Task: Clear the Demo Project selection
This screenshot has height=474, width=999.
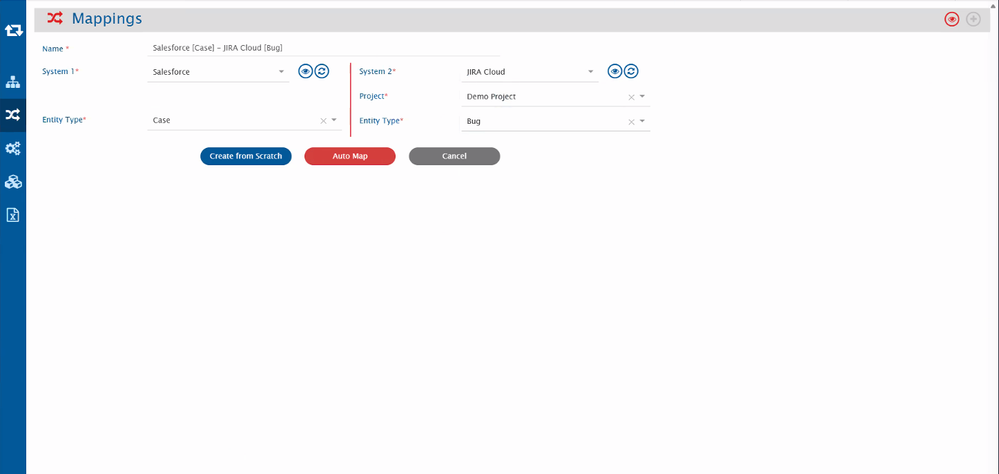Action: [631, 97]
